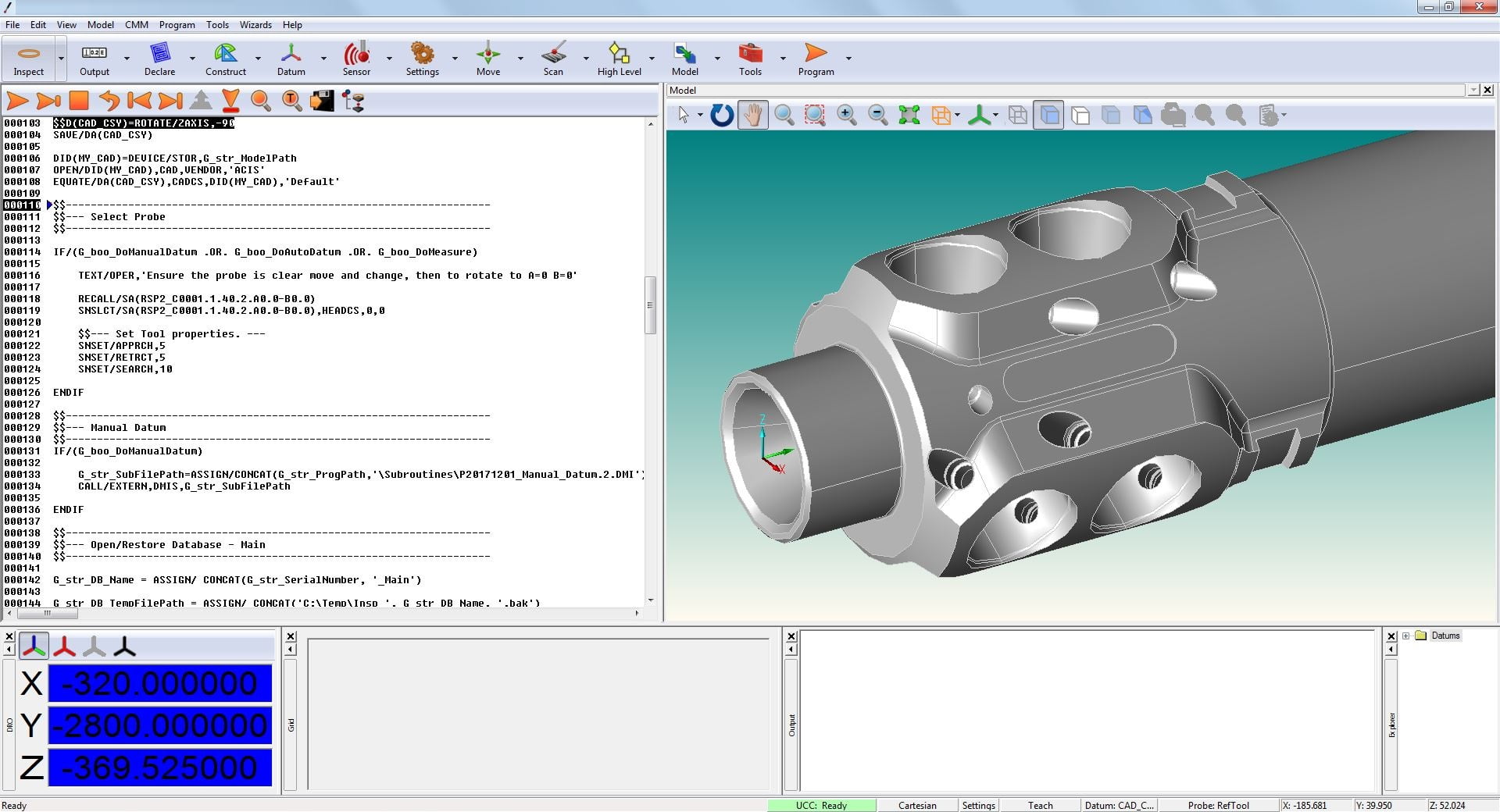Expand the selection arrow dropdown in model view

pos(699,115)
